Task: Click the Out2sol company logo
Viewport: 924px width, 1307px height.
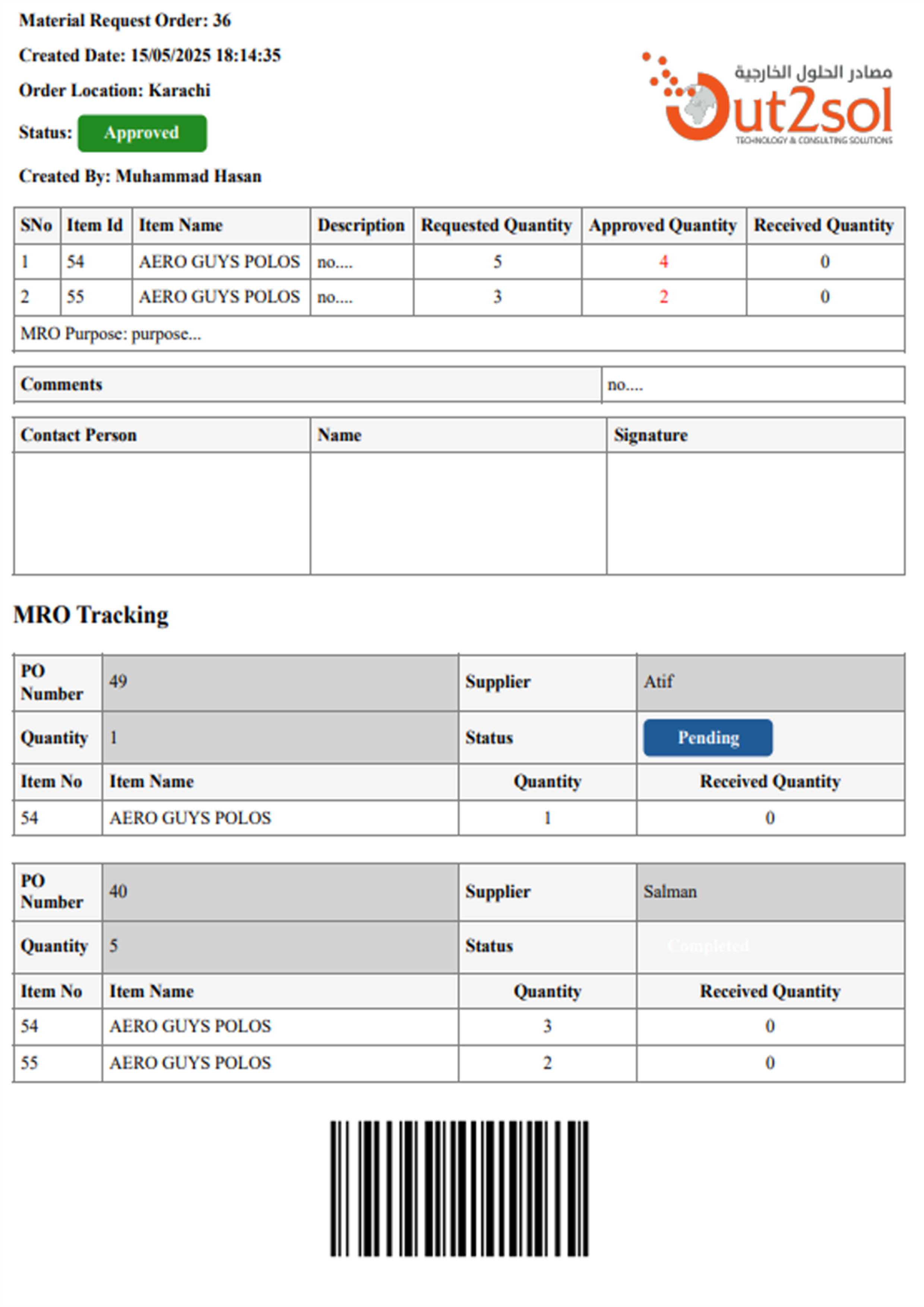Action: pos(768,98)
